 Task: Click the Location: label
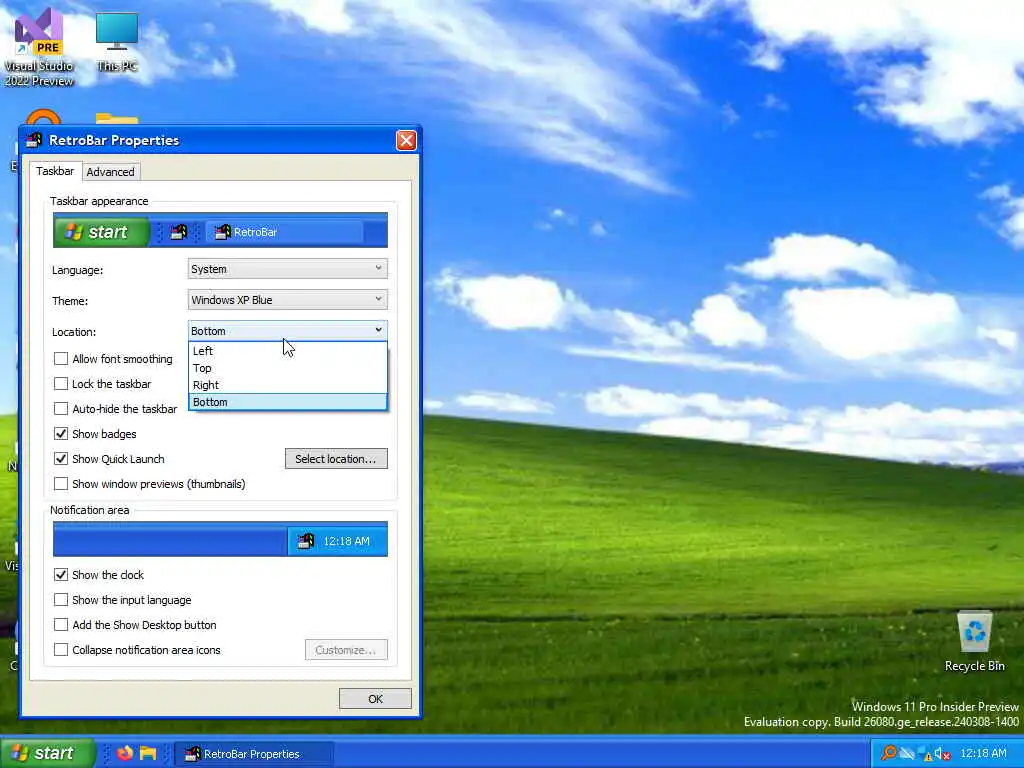click(74, 332)
